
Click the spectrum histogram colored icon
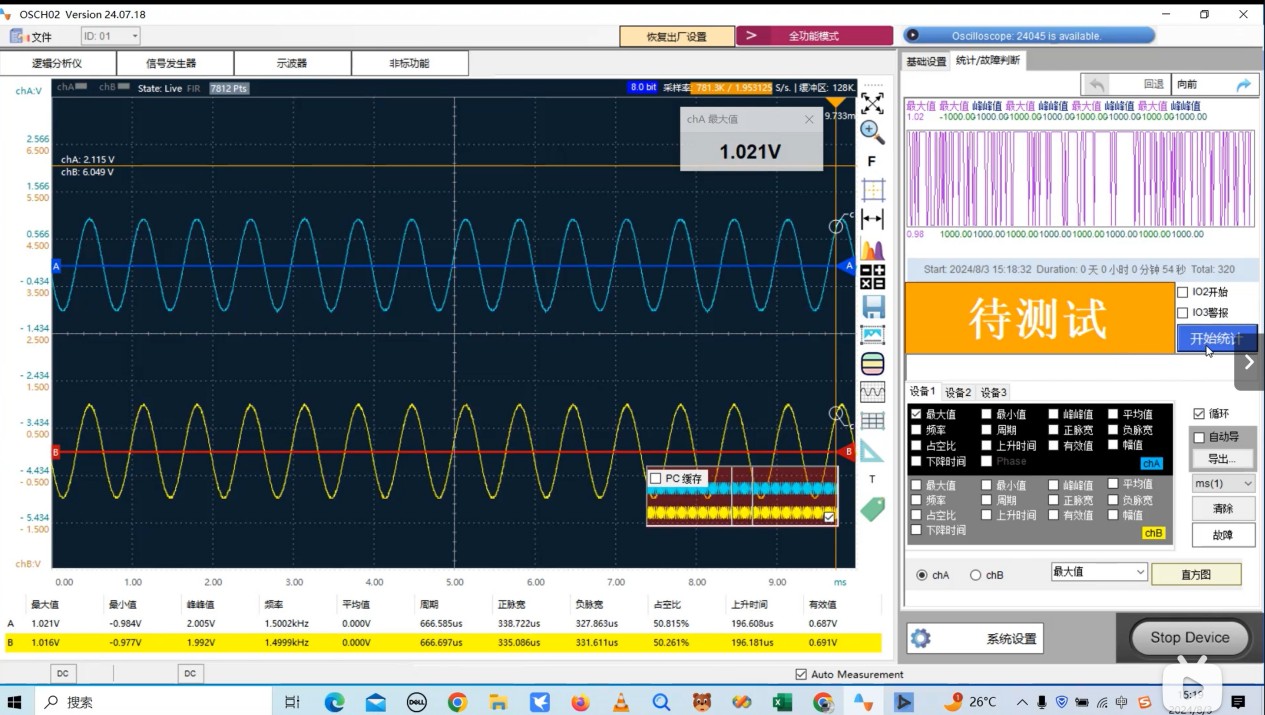[x=872, y=249]
